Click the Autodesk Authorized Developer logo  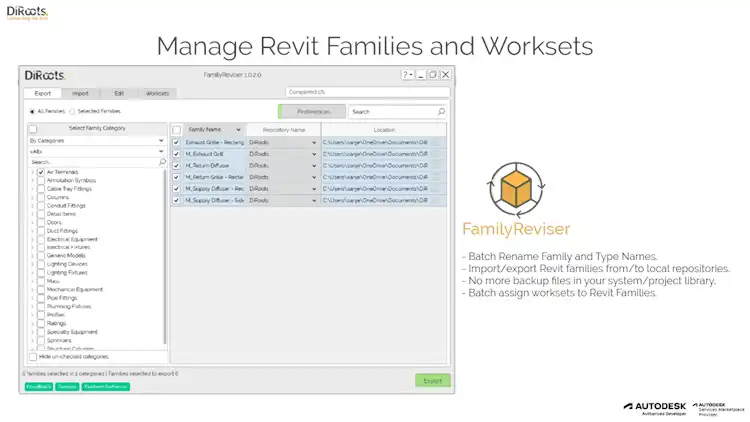click(655, 408)
